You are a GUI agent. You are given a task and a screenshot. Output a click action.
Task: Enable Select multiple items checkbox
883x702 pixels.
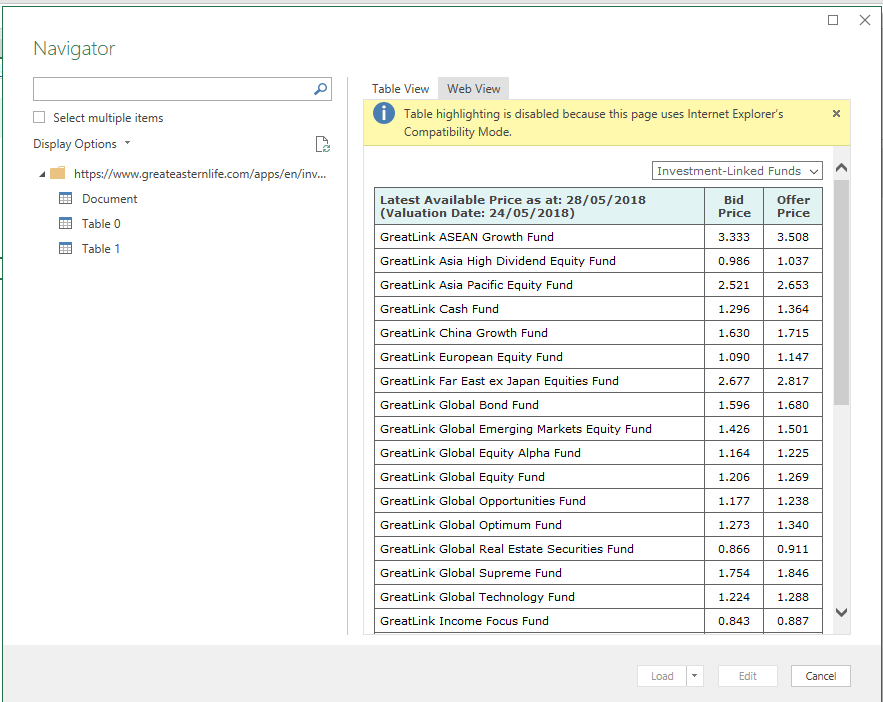pyautogui.click(x=39, y=117)
